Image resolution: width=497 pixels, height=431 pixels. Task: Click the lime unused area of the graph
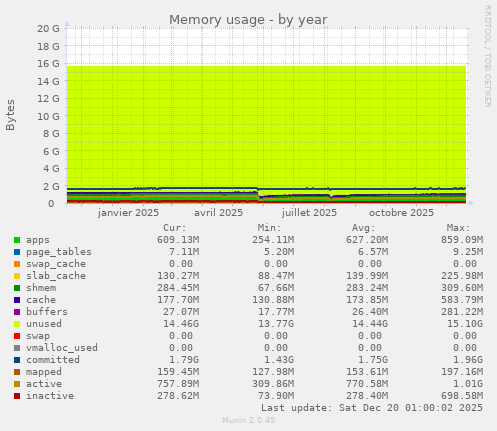[x=267, y=127]
